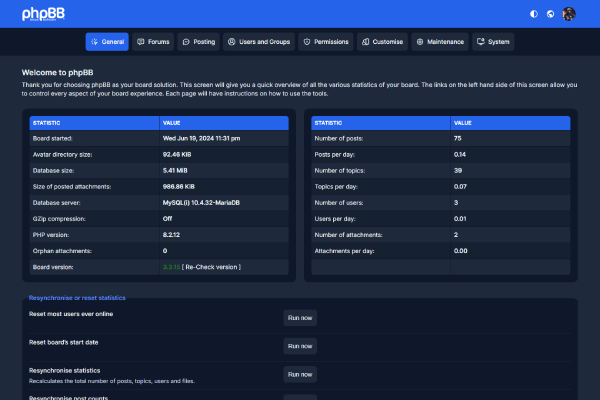Select 'Wed Jun 19, 2024 11:31 pm' value
This screenshot has width=600, height=400.
[201, 139]
